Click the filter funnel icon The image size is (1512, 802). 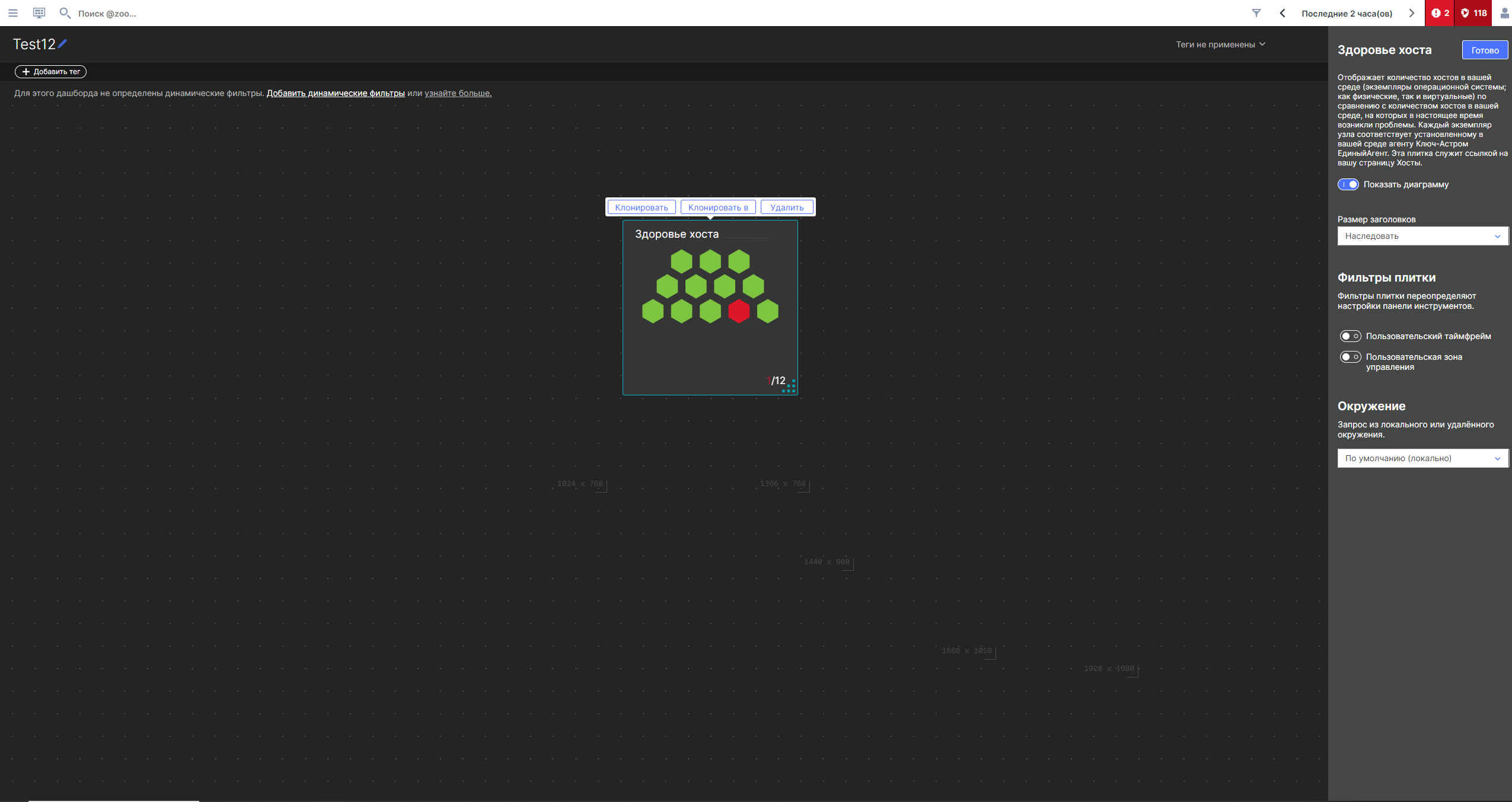point(1256,13)
